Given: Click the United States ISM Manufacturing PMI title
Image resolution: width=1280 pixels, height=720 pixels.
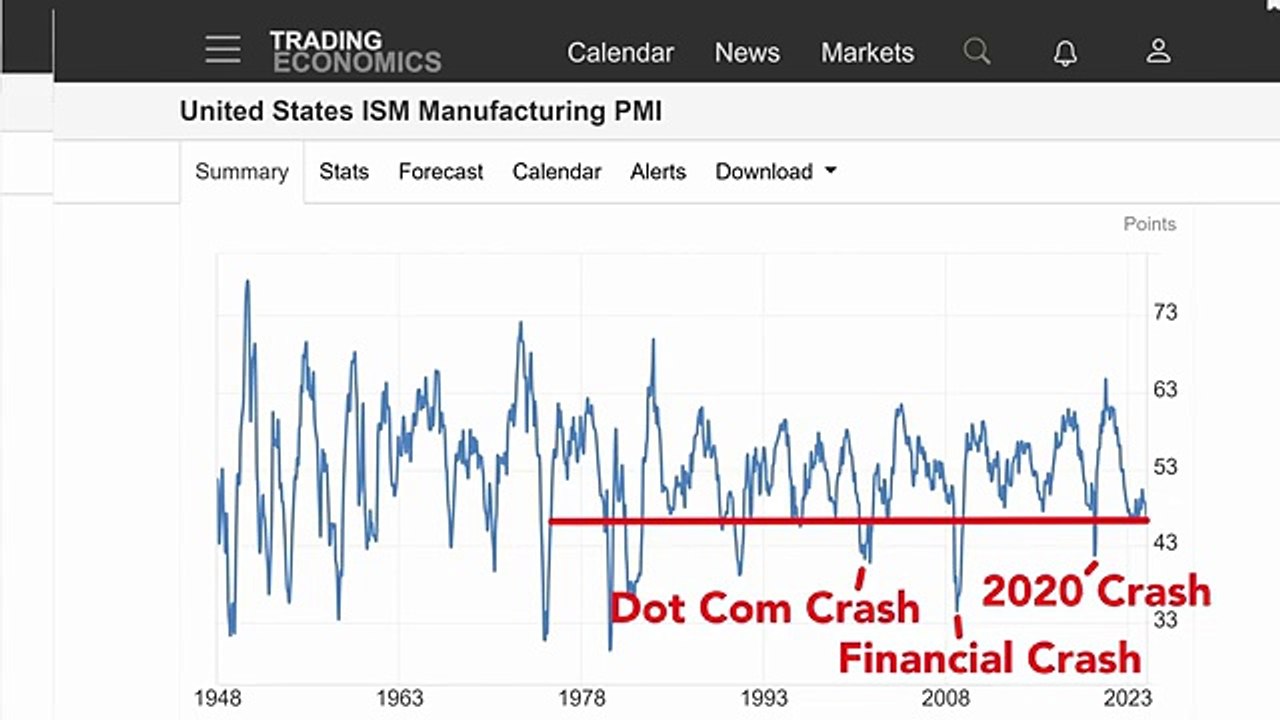Looking at the screenshot, I should [421, 111].
